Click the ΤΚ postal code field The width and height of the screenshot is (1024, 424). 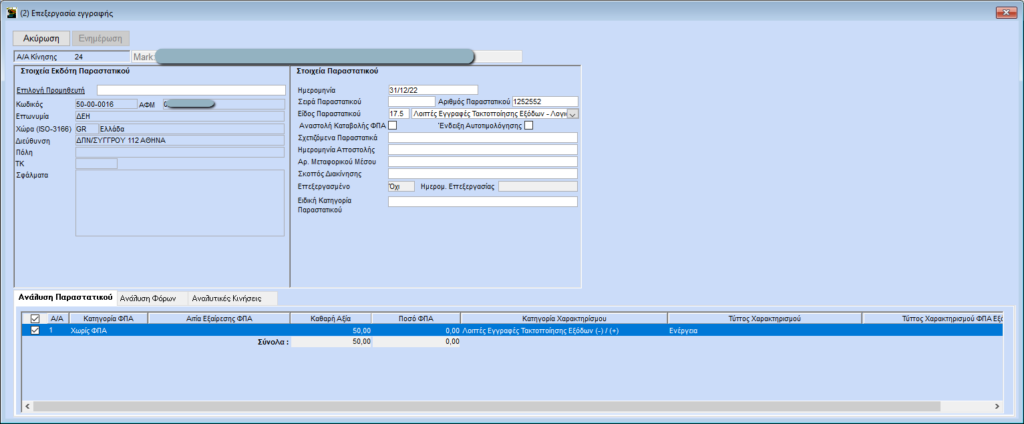(96, 163)
